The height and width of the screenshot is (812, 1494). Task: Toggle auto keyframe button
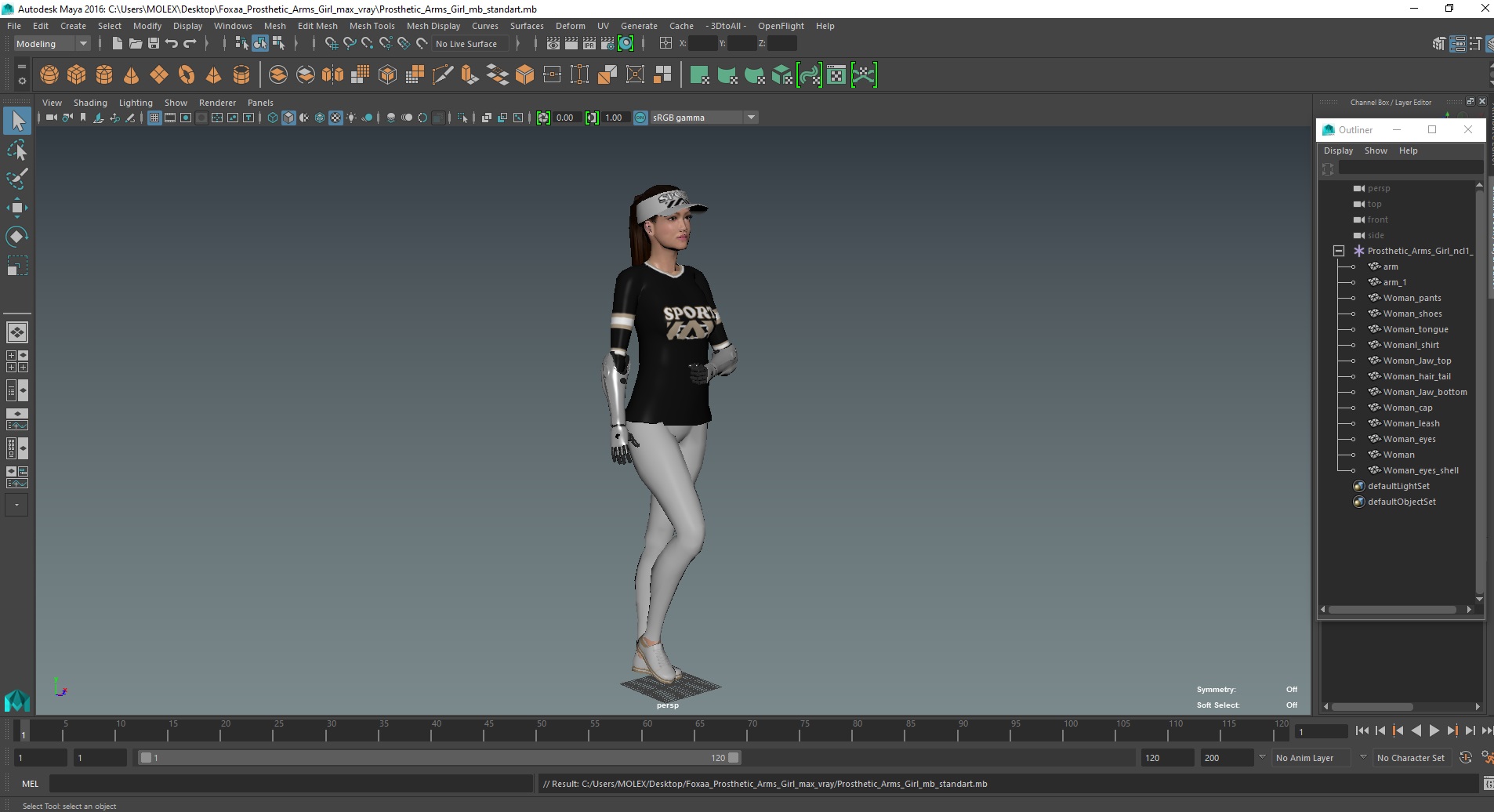tap(1466, 757)
